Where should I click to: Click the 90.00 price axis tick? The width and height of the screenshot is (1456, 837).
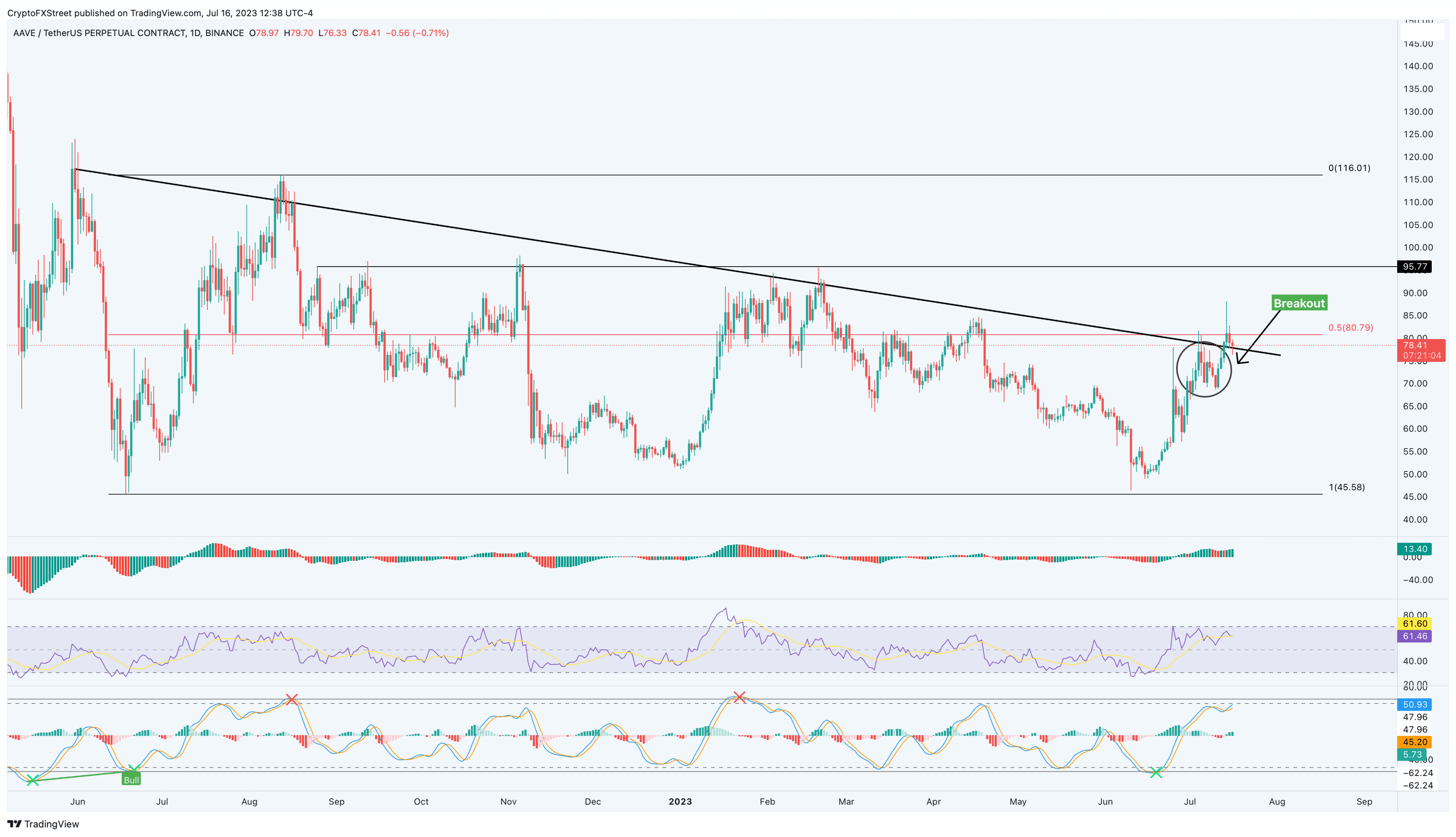[1415, 293]
